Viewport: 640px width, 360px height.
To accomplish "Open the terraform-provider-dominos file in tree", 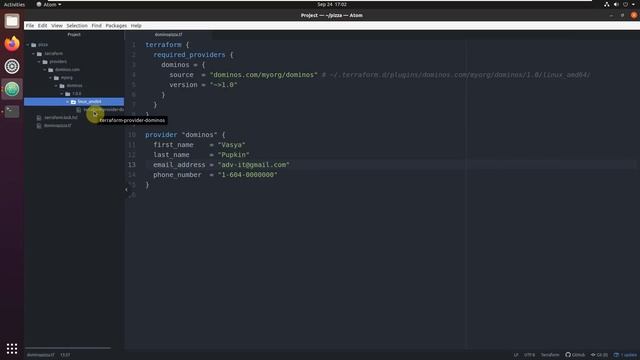I will coord(104,110).
